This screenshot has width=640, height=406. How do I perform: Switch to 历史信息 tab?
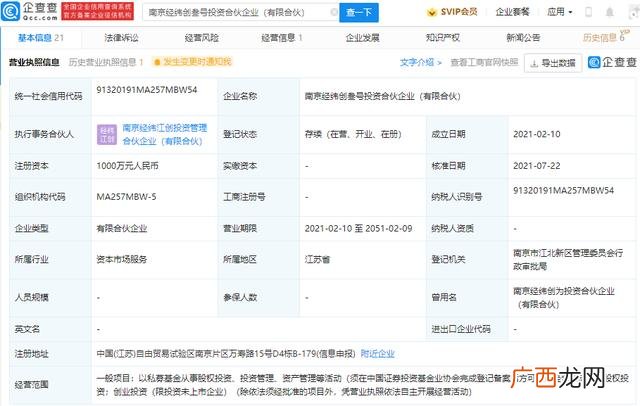pyautogui.click(x=604, y=38)
